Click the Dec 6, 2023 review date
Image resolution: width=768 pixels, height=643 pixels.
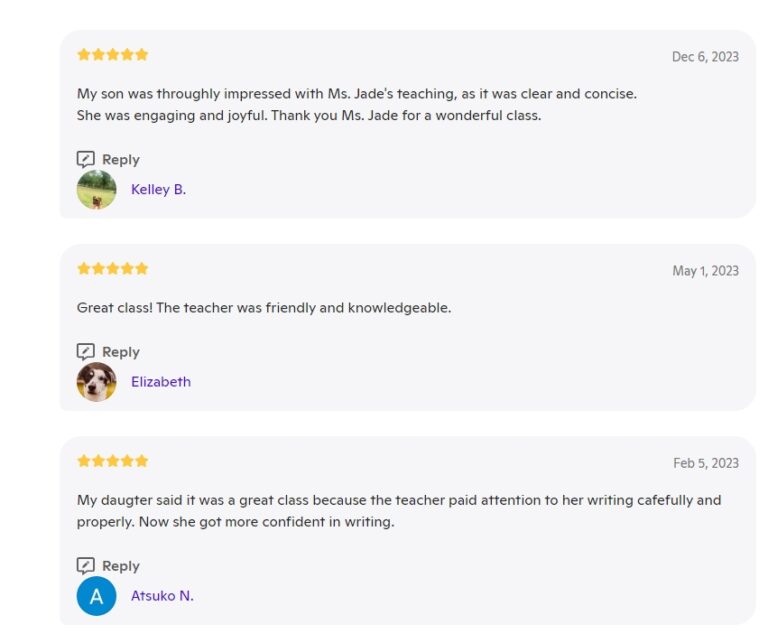click(705, 57)
